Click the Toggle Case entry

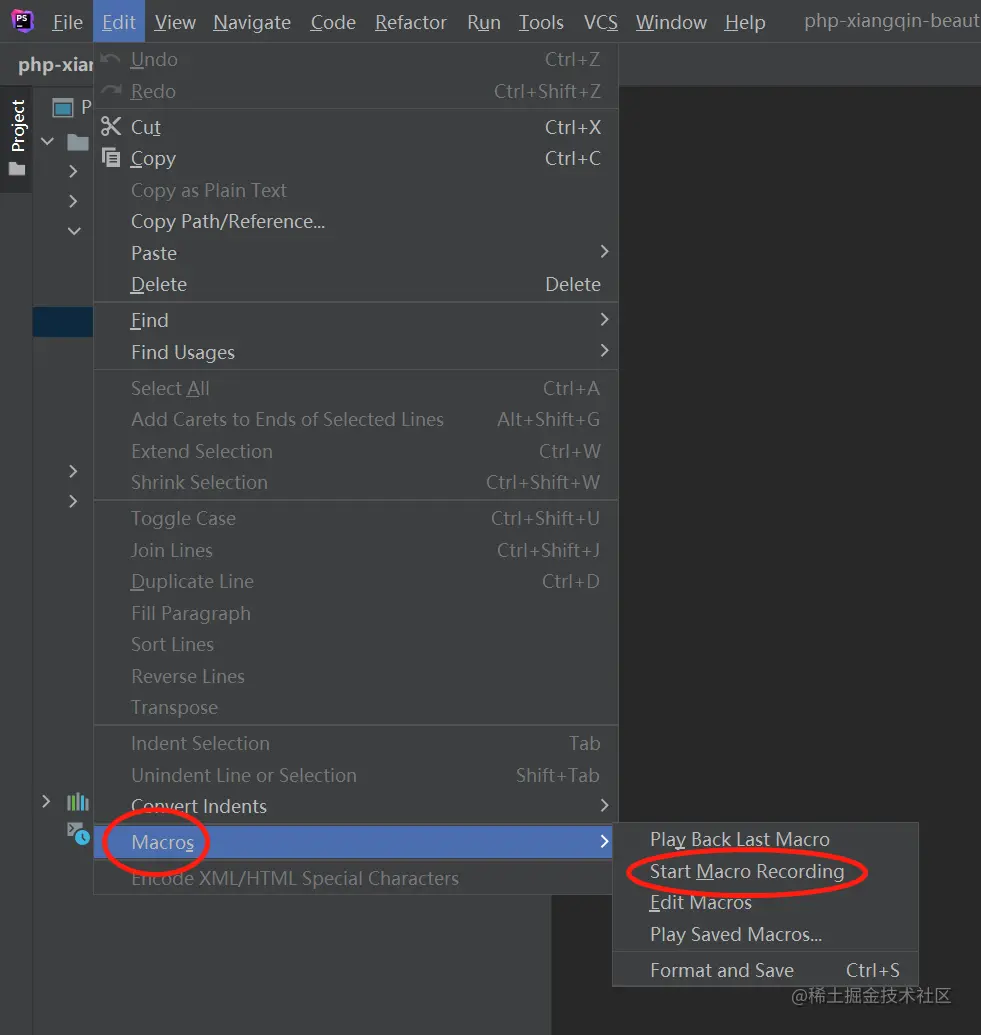point(356,518)
